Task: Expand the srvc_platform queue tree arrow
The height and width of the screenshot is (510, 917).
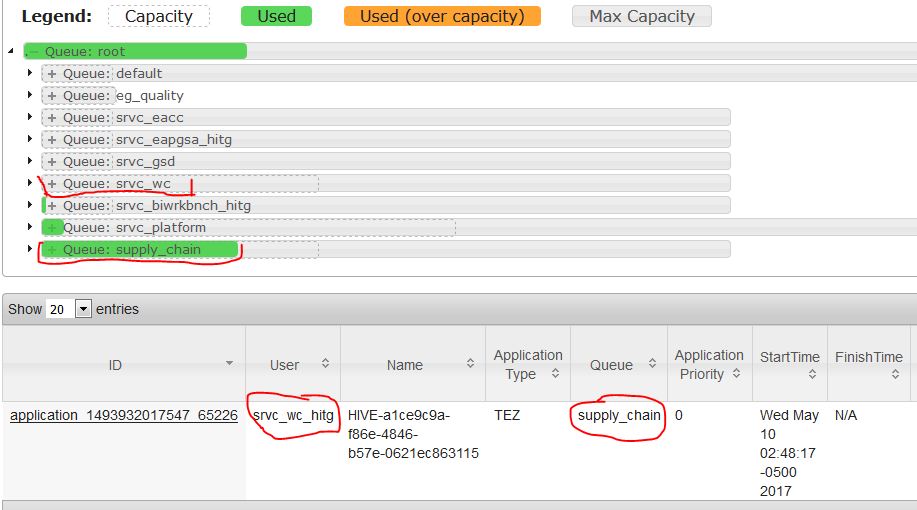Action: pyautogui.click(x=30, y=227)
